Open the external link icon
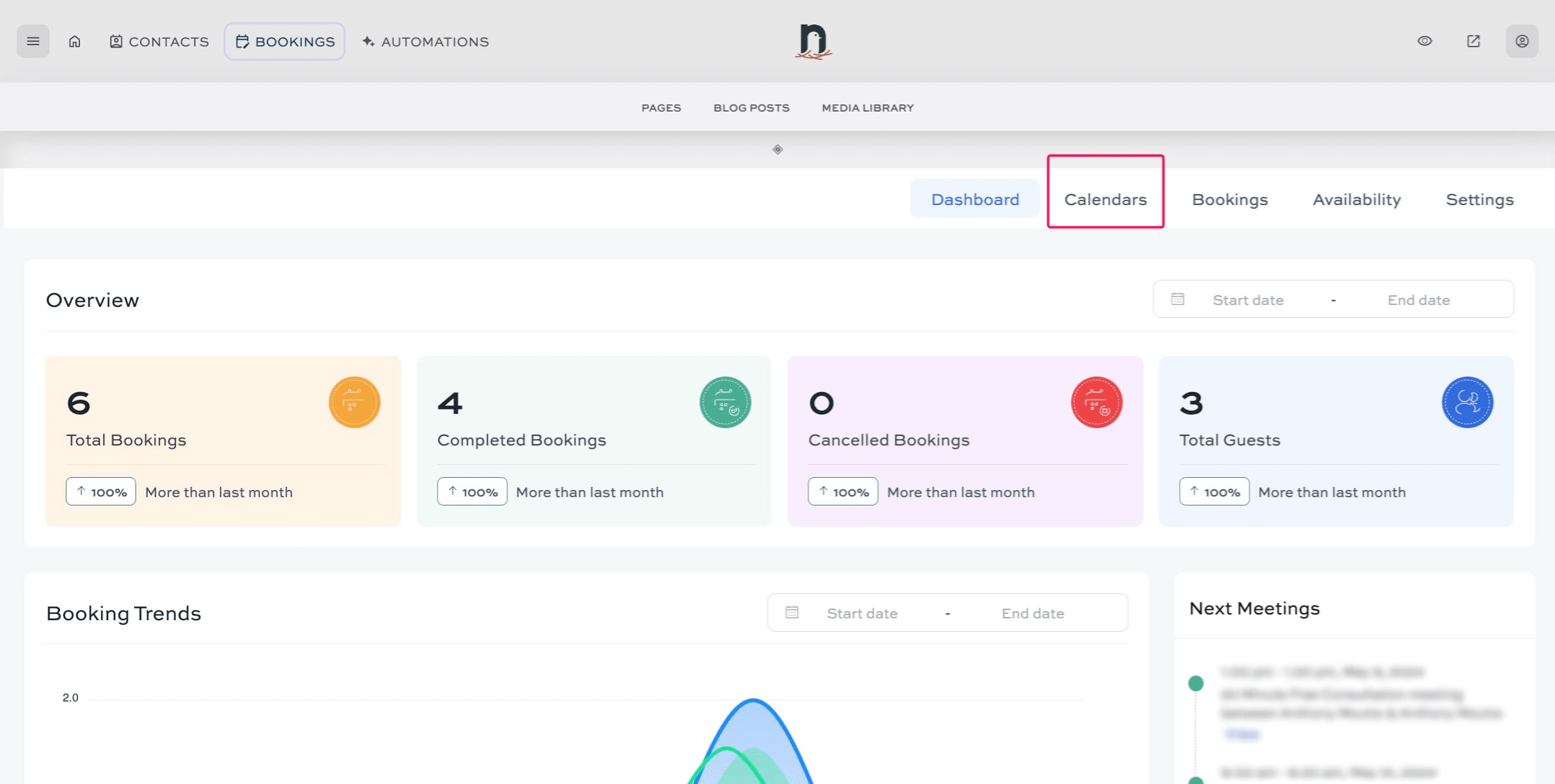Viewport: 1555px width, 784px height. tap(1473, 41)
